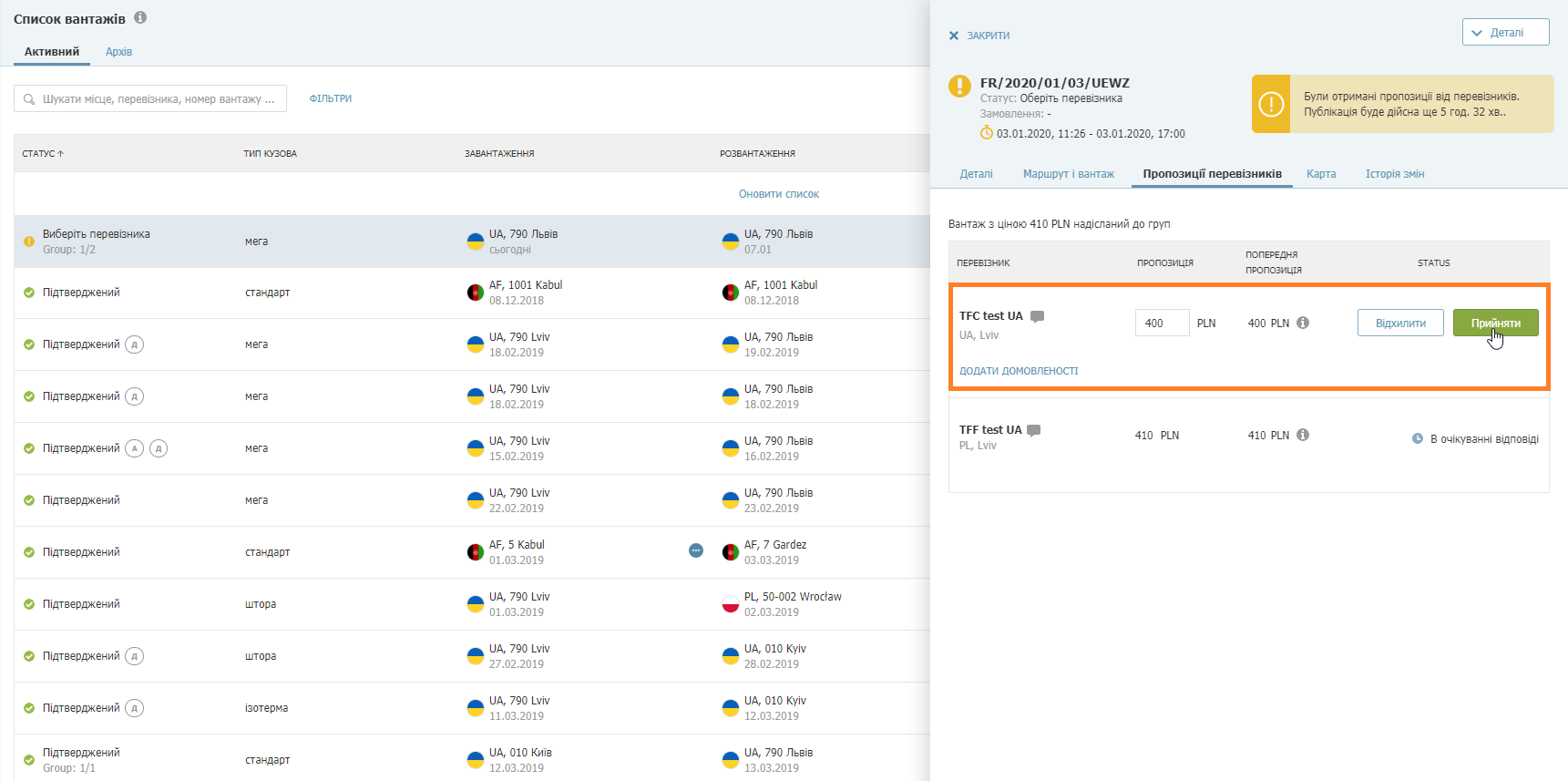Open the Карта tab
This screenshot has height=781, width=1568.
[1321, 174]
